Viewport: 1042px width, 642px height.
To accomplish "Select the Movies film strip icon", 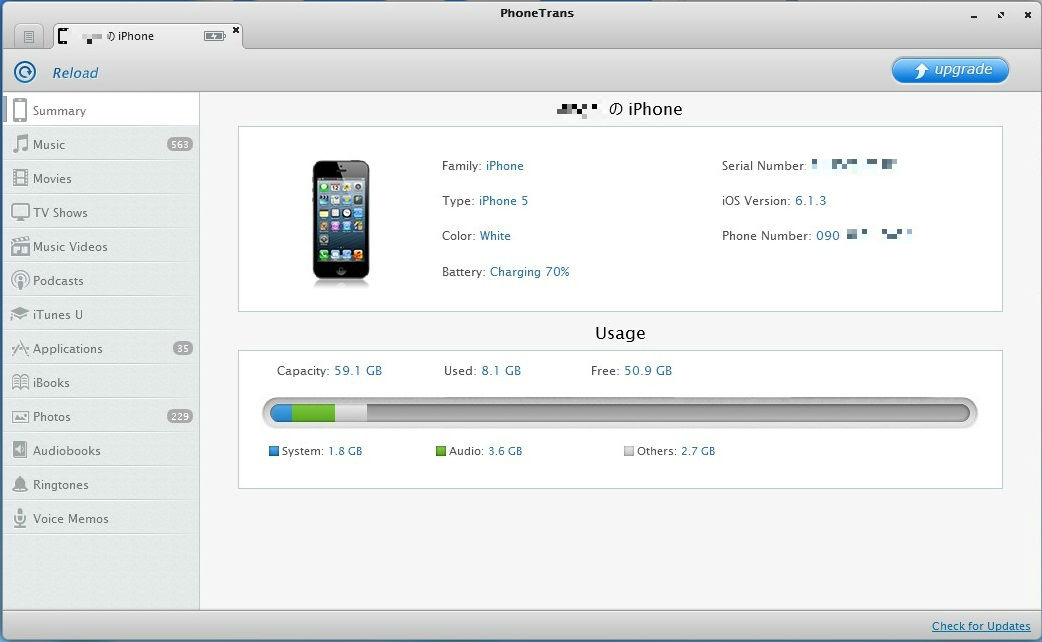I will coord(20,178).
